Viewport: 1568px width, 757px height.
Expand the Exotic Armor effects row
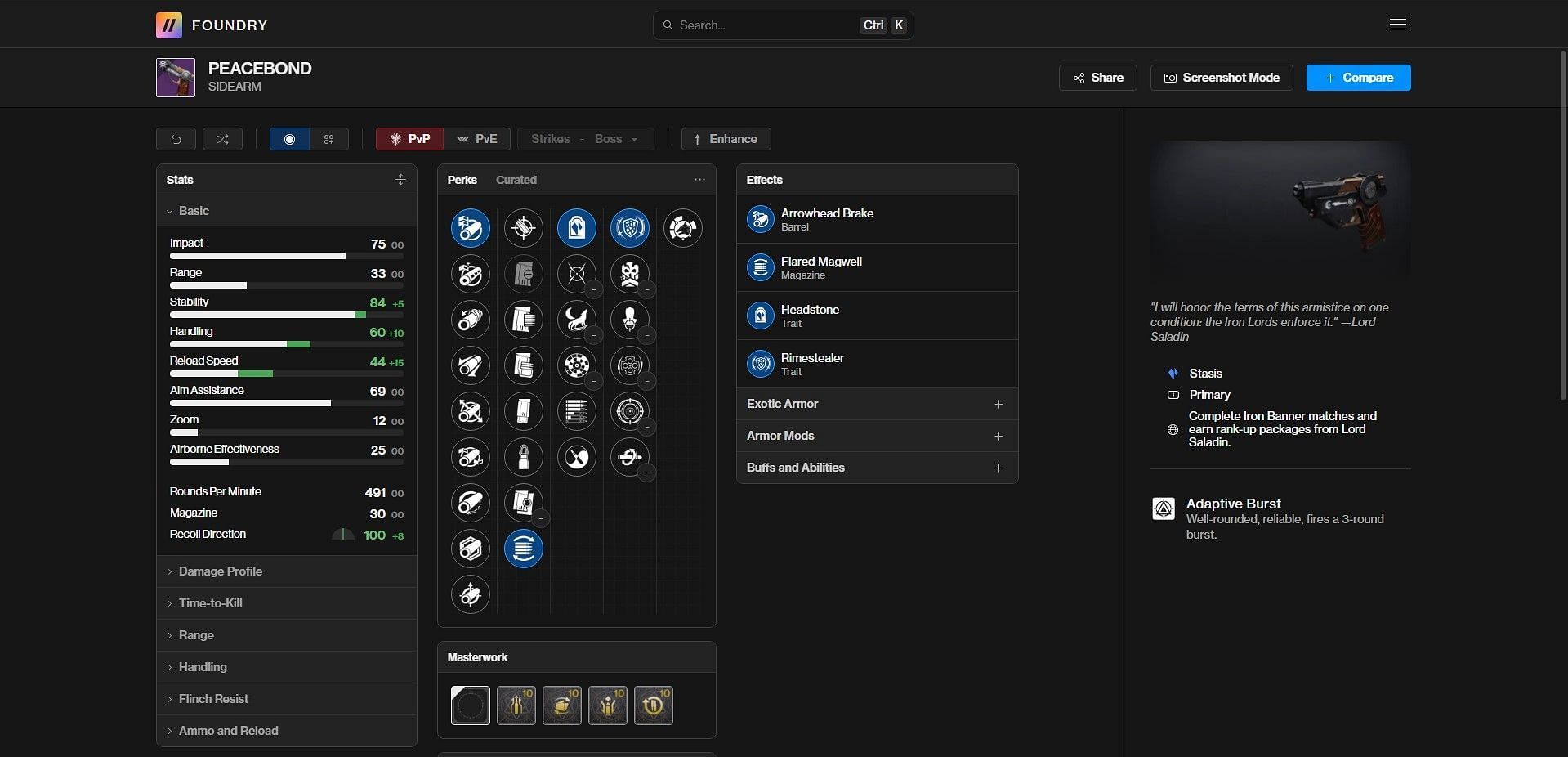point(877,404)
